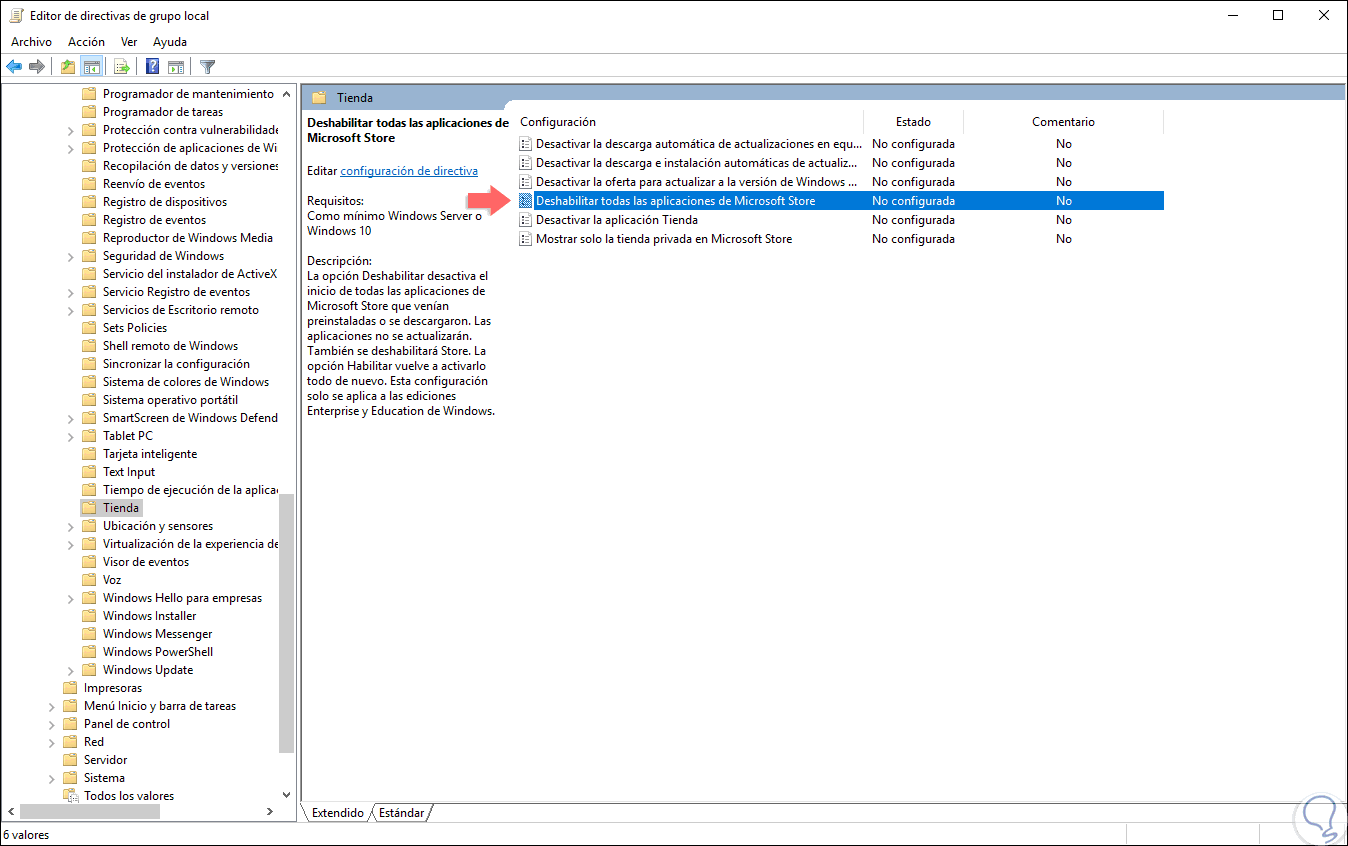Click the Sets Policies folder icon

[x=89, y=328]
